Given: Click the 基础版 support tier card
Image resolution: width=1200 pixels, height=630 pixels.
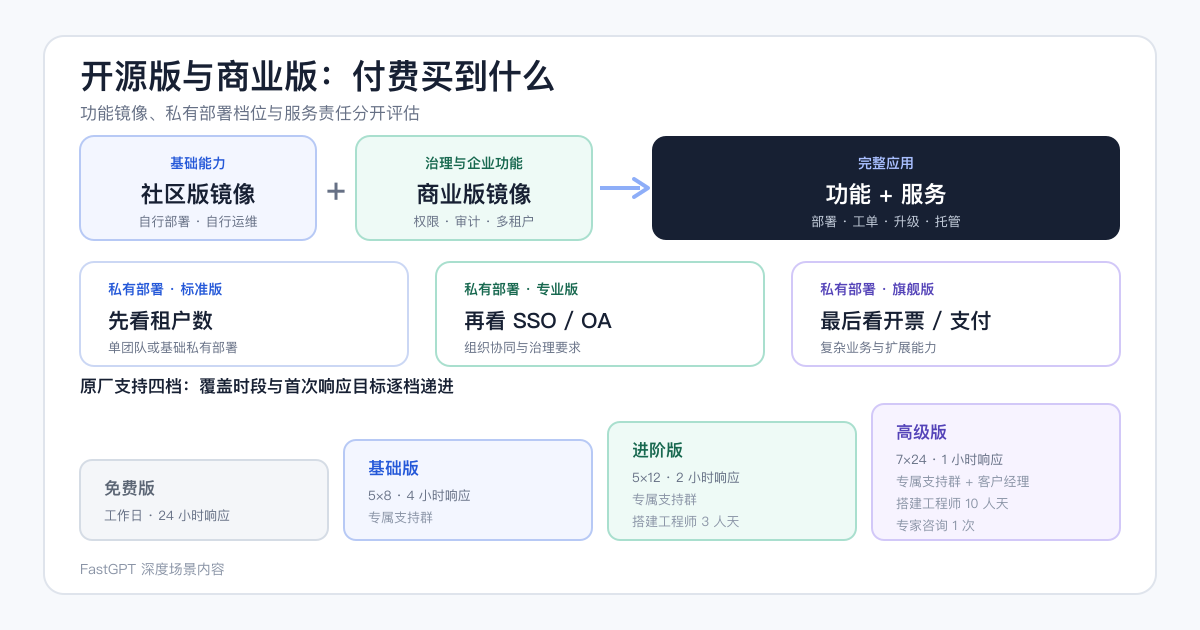Looking at the screenshot, I should tap(468, 490).
